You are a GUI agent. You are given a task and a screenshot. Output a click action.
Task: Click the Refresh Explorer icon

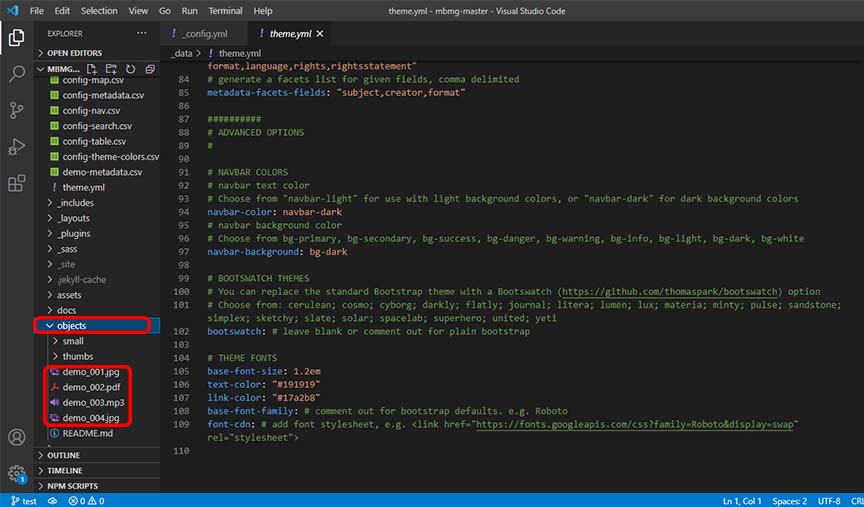click(130, 69)
